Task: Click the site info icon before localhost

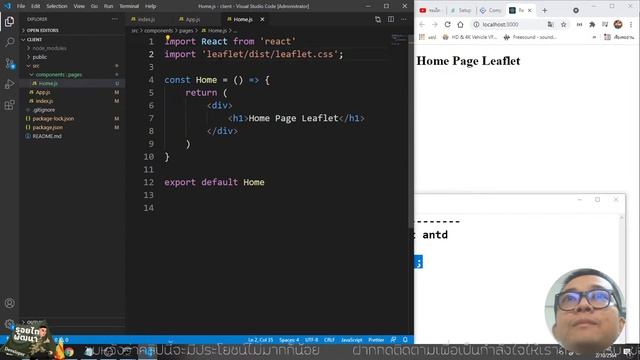Action: 476,24
